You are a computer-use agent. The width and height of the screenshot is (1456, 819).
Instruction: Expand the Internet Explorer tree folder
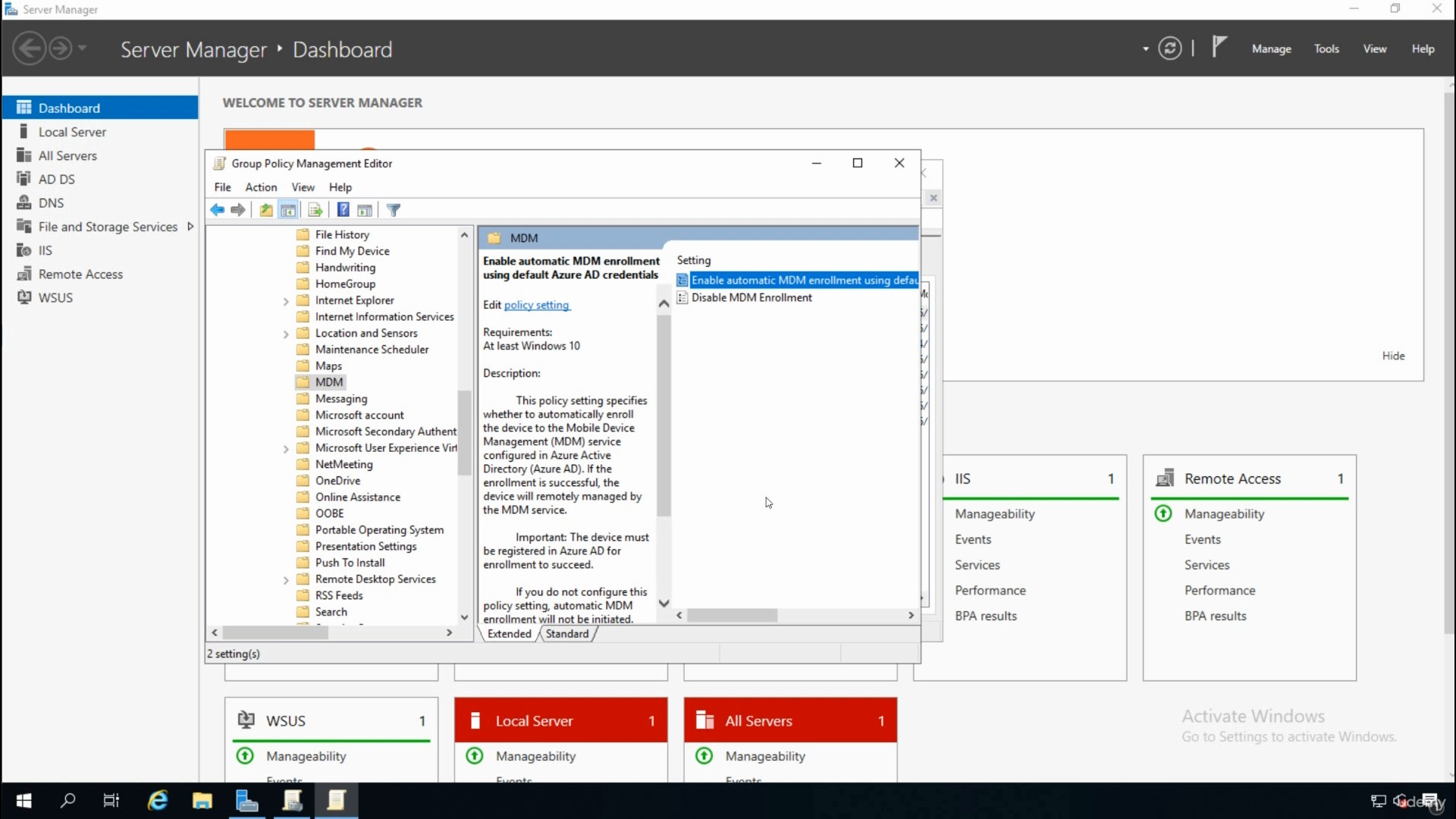click(286, 301)
